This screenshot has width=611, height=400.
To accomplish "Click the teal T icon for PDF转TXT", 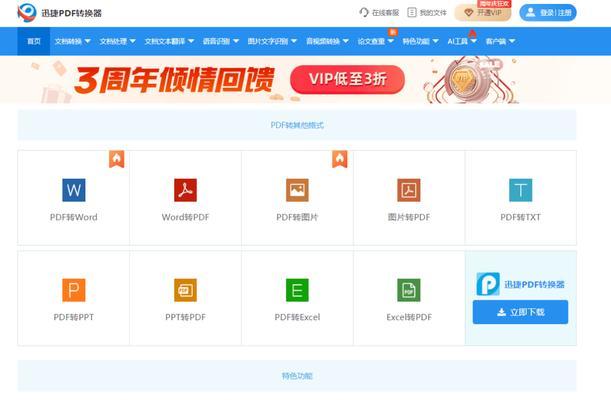I will [x=521, y=190].
